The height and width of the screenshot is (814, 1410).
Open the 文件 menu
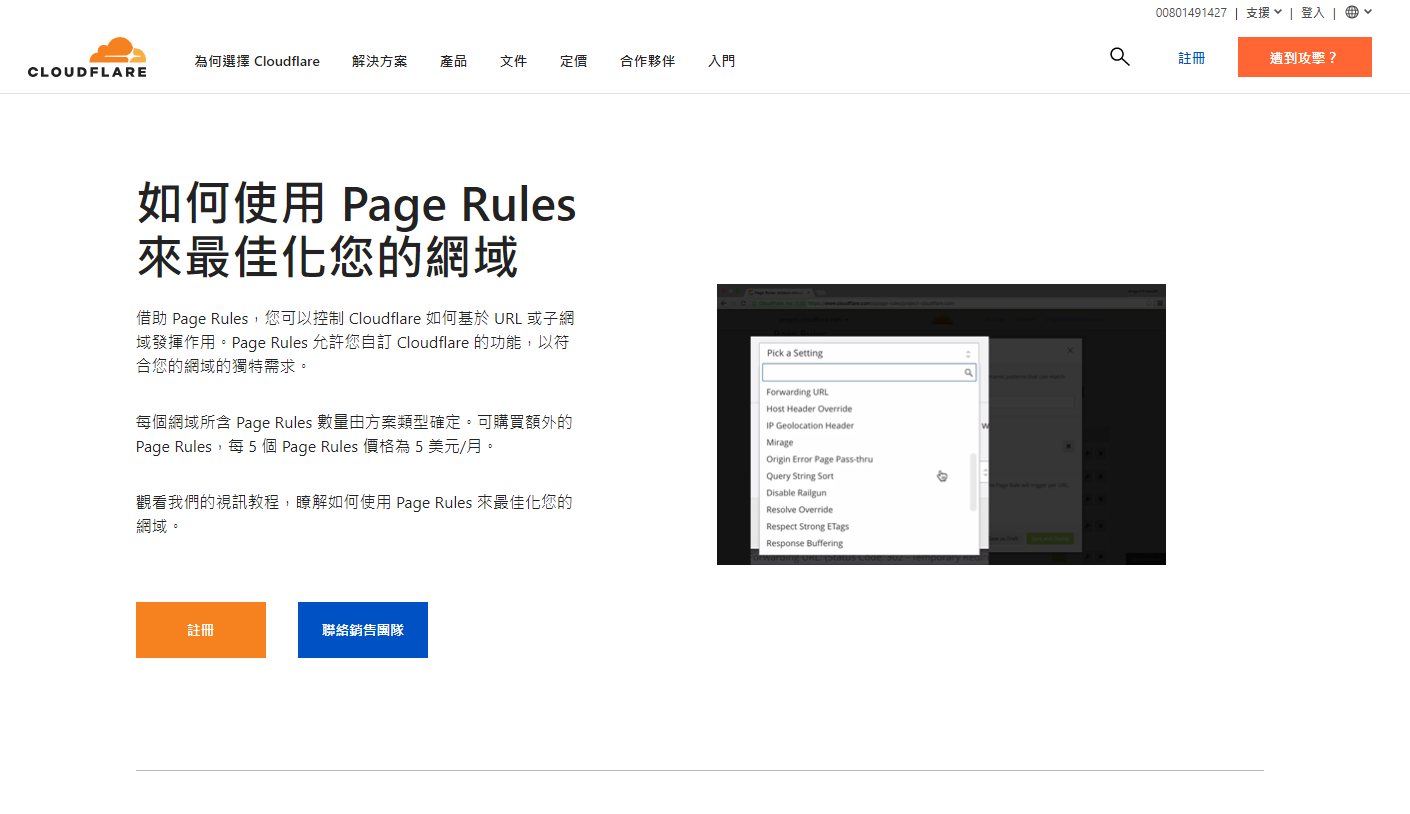point(514,61)
